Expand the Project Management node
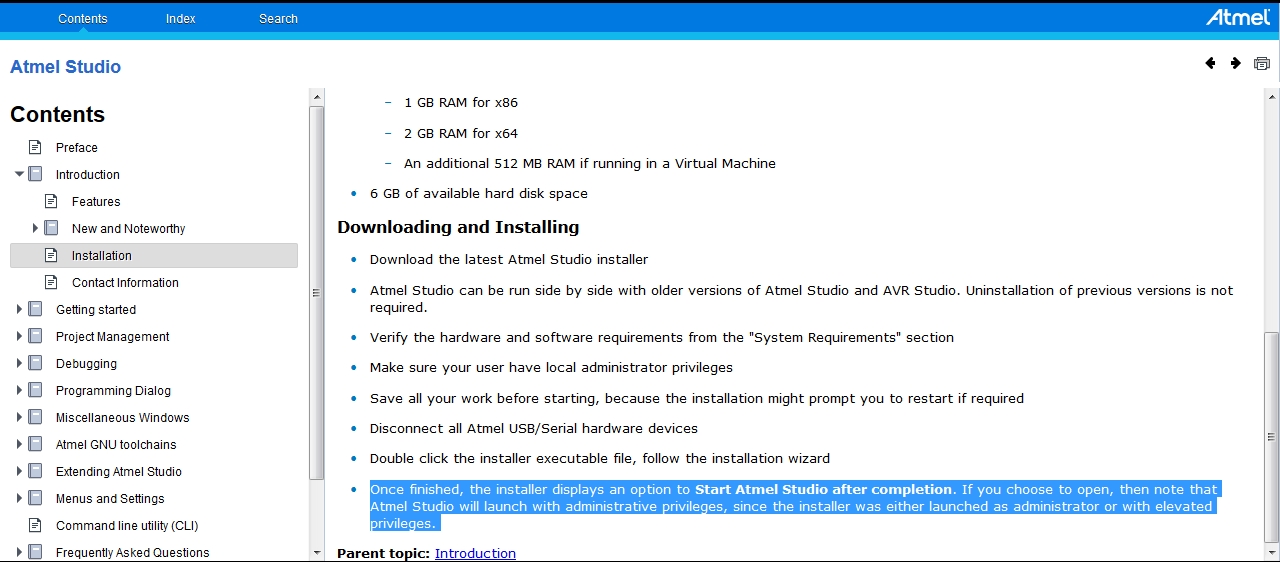1280x562 pixels. 19,336
